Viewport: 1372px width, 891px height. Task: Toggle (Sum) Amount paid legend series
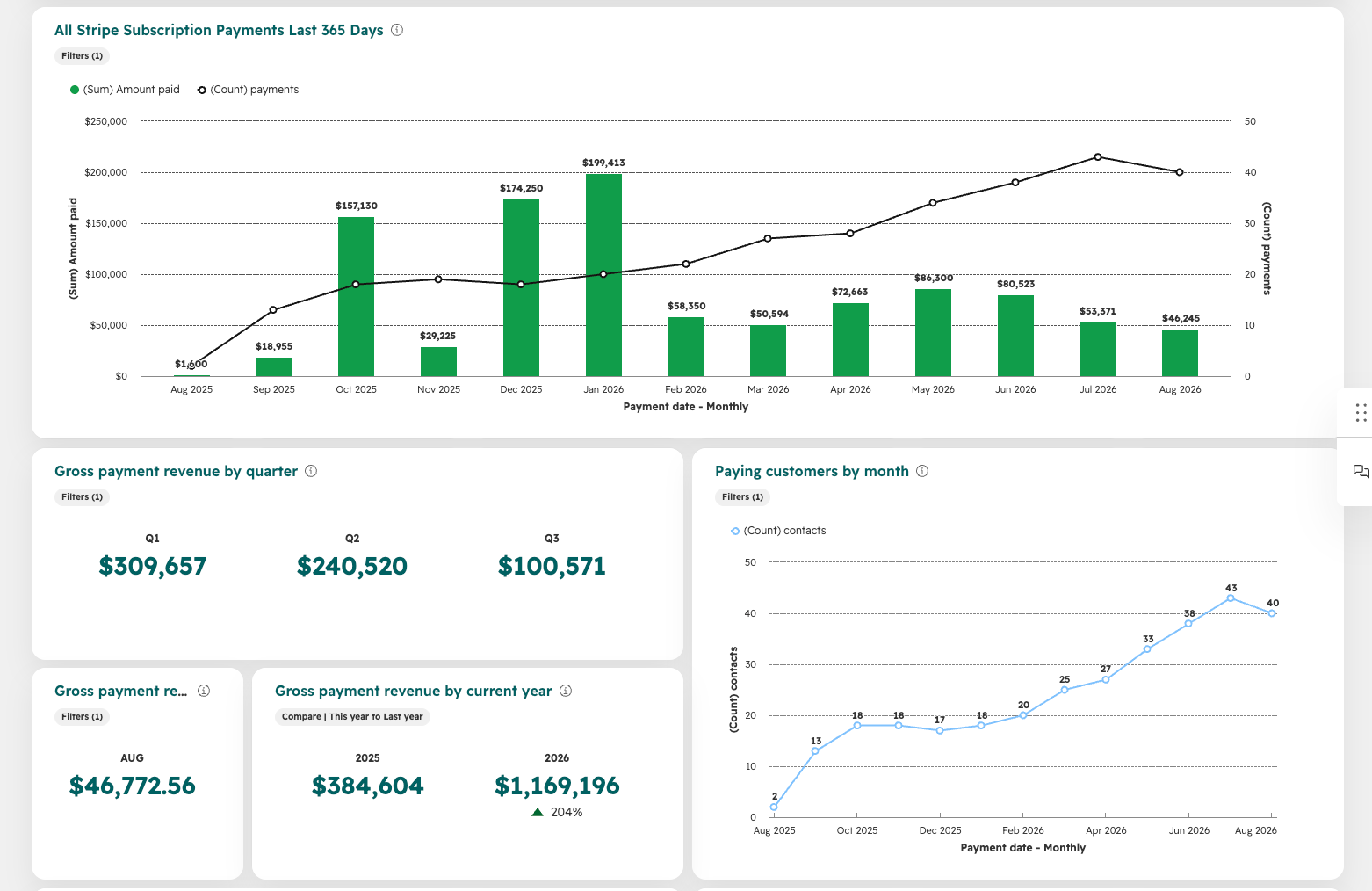[x=125, y=90]
